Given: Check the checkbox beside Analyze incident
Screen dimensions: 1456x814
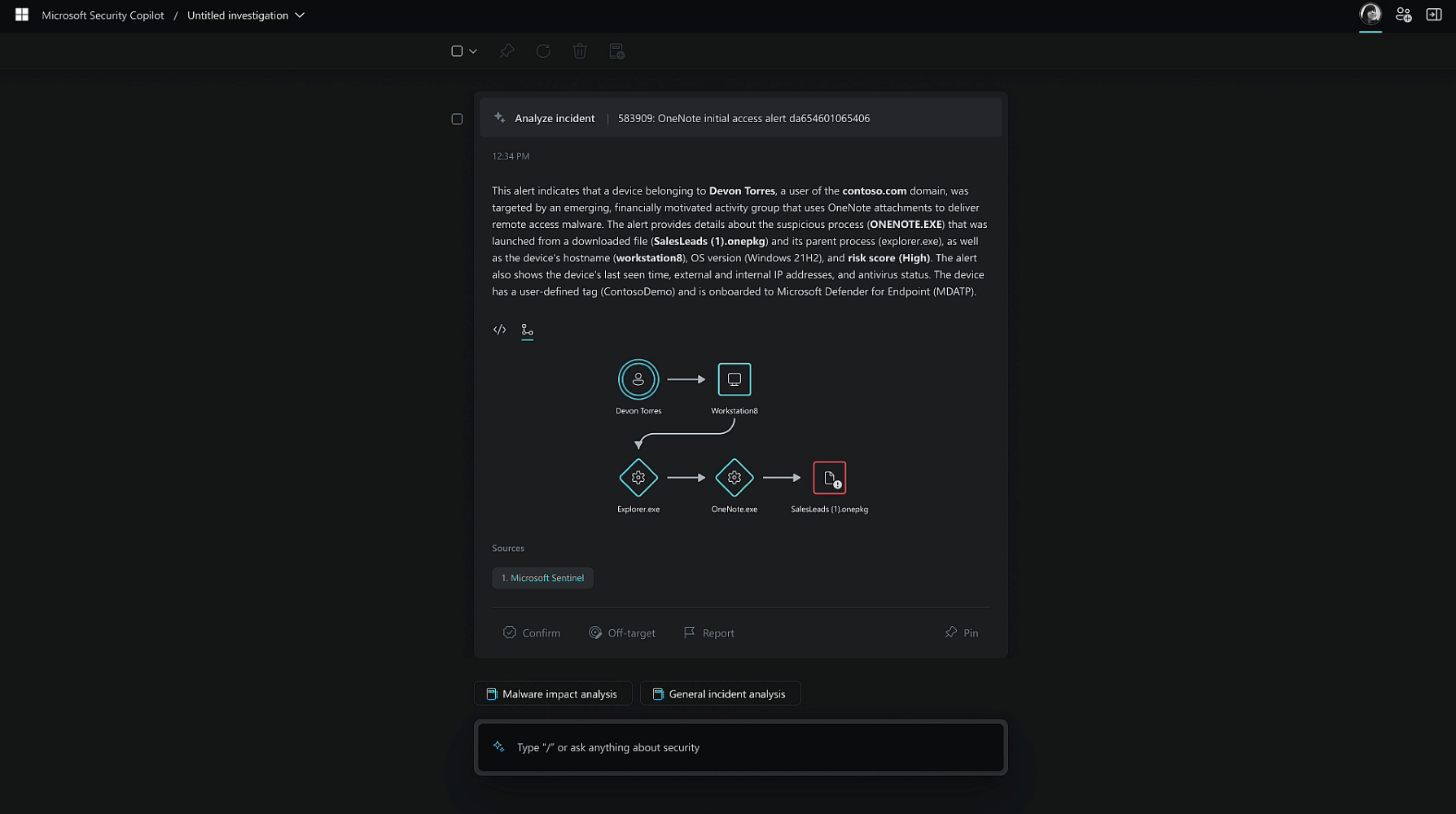Looking at the screenshot, I should pos(457,119).
